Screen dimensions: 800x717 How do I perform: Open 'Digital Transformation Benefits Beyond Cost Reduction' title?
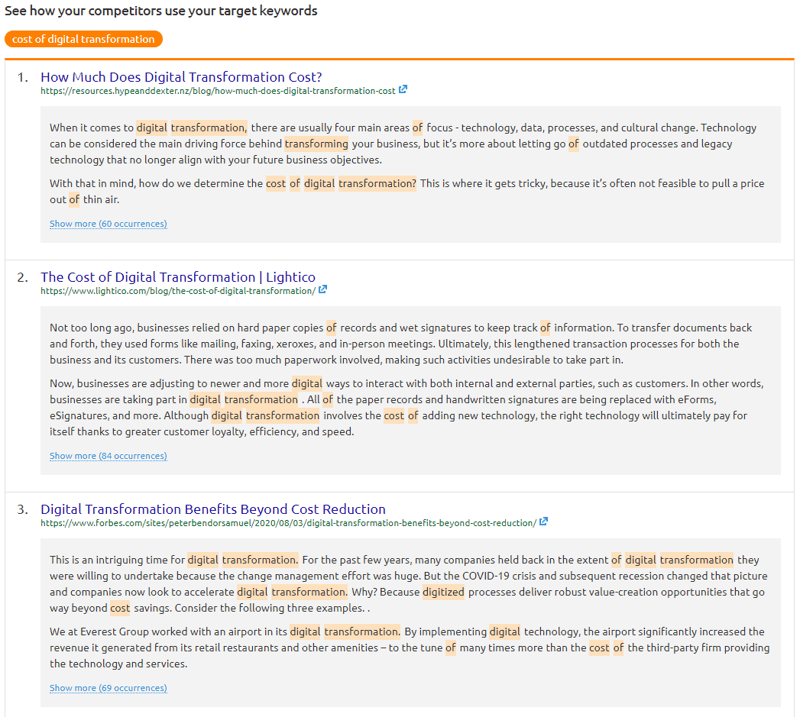[x=213, y=509]
